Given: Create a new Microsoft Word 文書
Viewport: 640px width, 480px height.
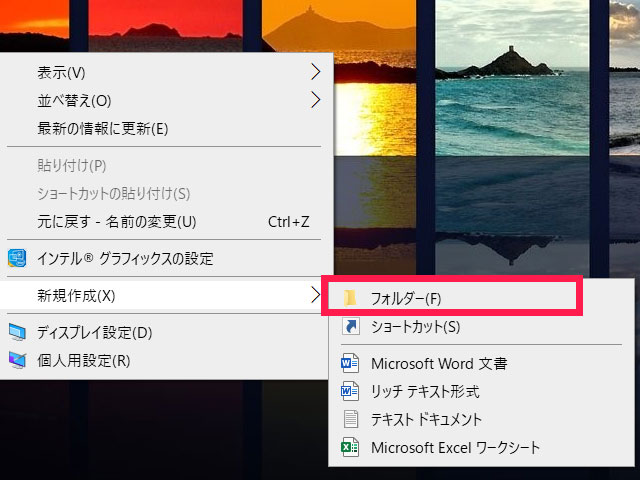Looking at the screenshot, I should click(482, 363).
